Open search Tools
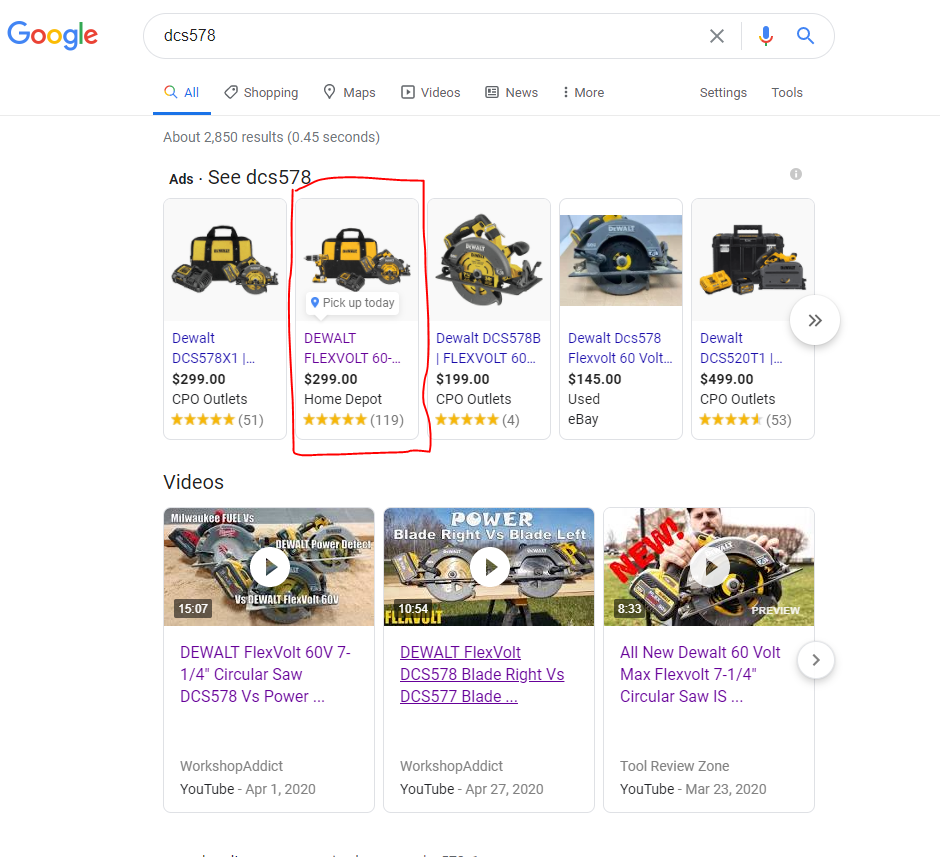The image size is (940, 857). [787, 93]
